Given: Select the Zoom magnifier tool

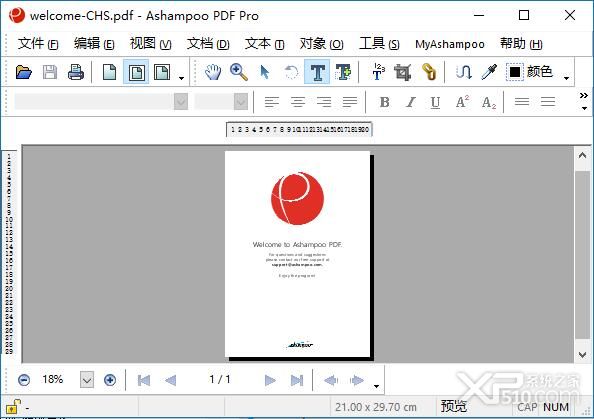Looking at the screenshot, I should [x=239, y=72].
